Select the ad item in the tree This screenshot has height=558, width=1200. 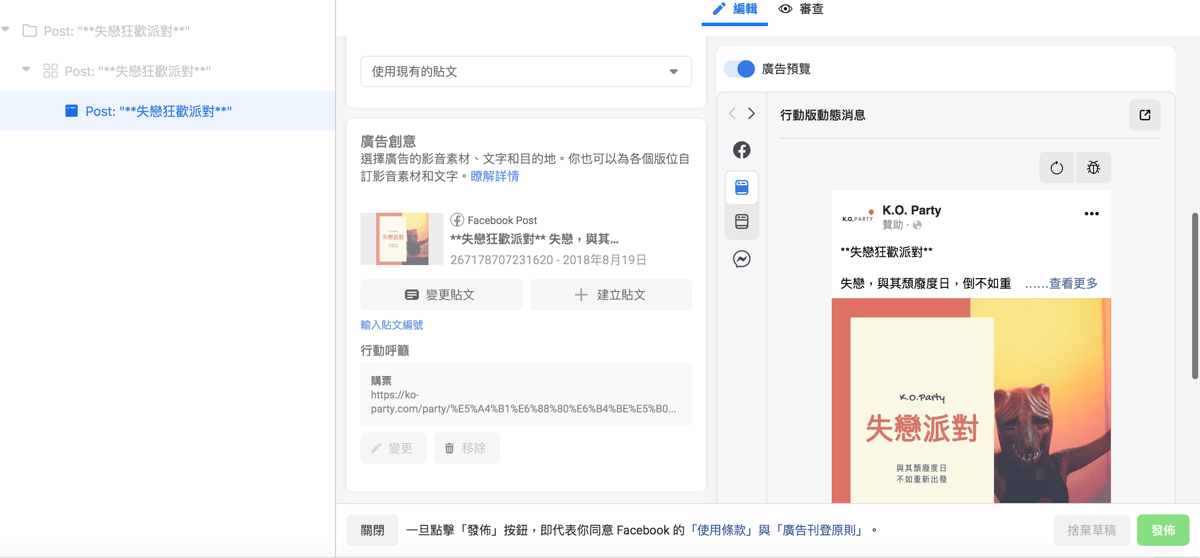(158, 111)
